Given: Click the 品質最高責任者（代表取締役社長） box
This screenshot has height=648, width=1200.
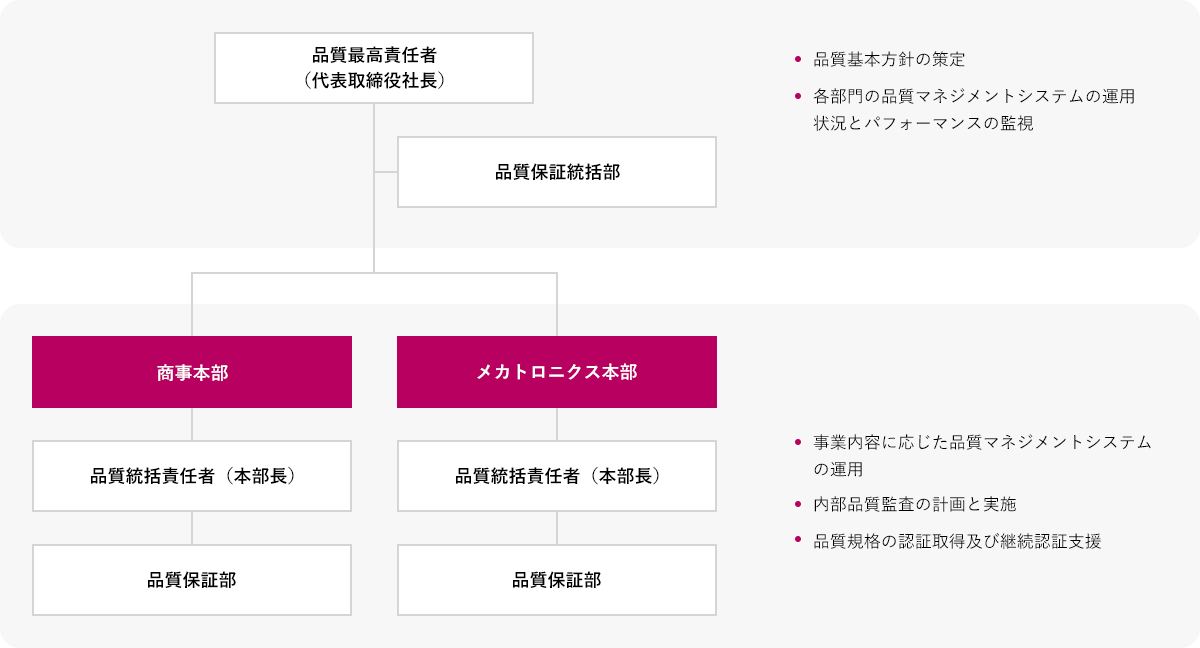Looking at the screenshot, I should [373, 68].
